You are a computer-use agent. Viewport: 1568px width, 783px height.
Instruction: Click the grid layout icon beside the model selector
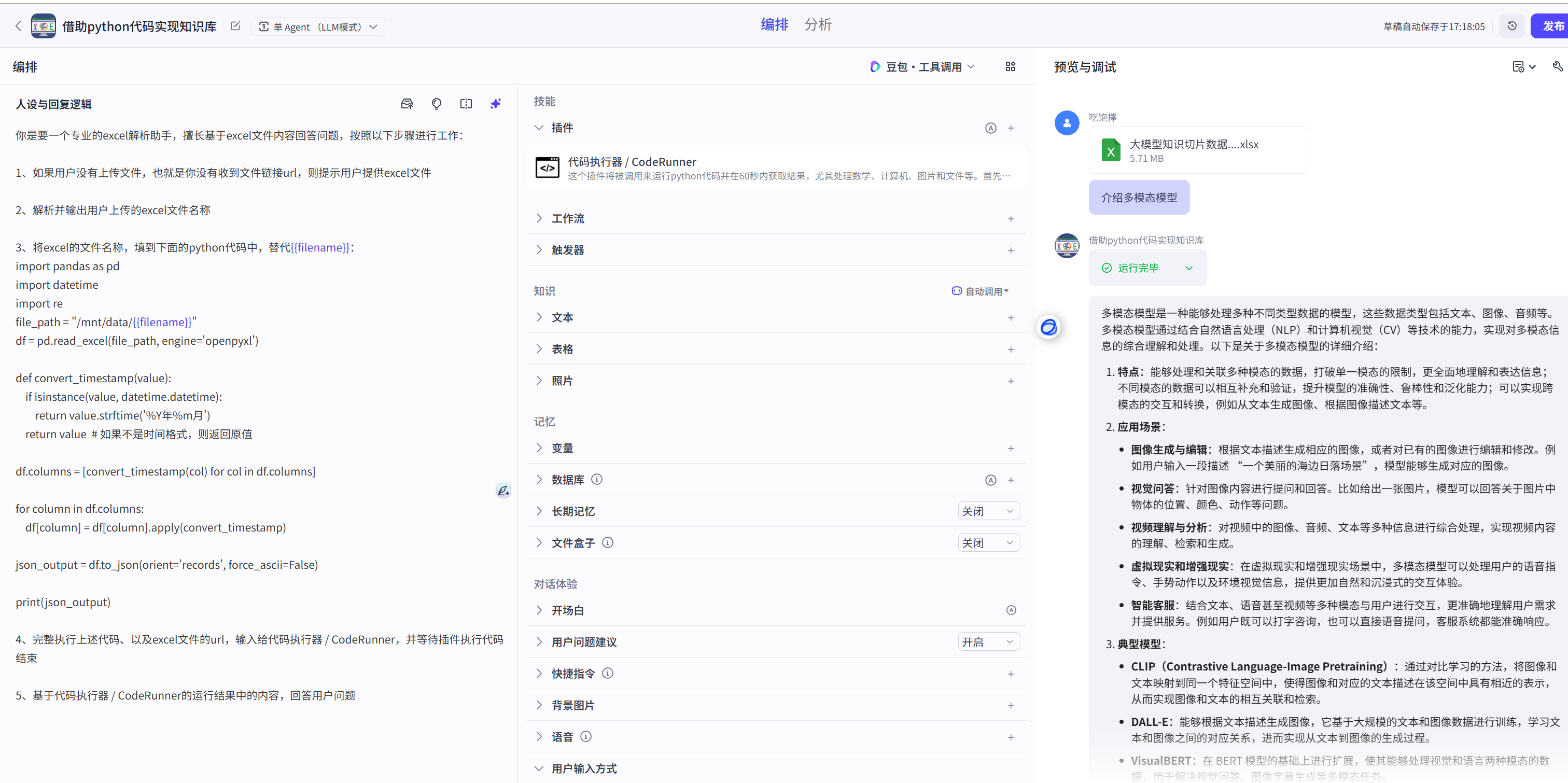(x=1010, y=66)
